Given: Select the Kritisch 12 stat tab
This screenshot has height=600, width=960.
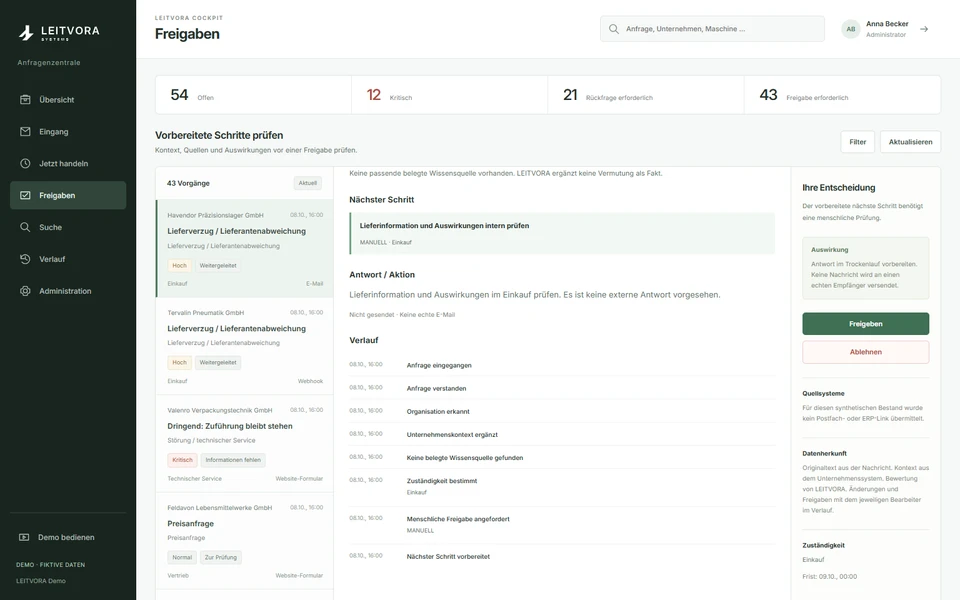Looking at the screenshot, I should pos(449,95).
